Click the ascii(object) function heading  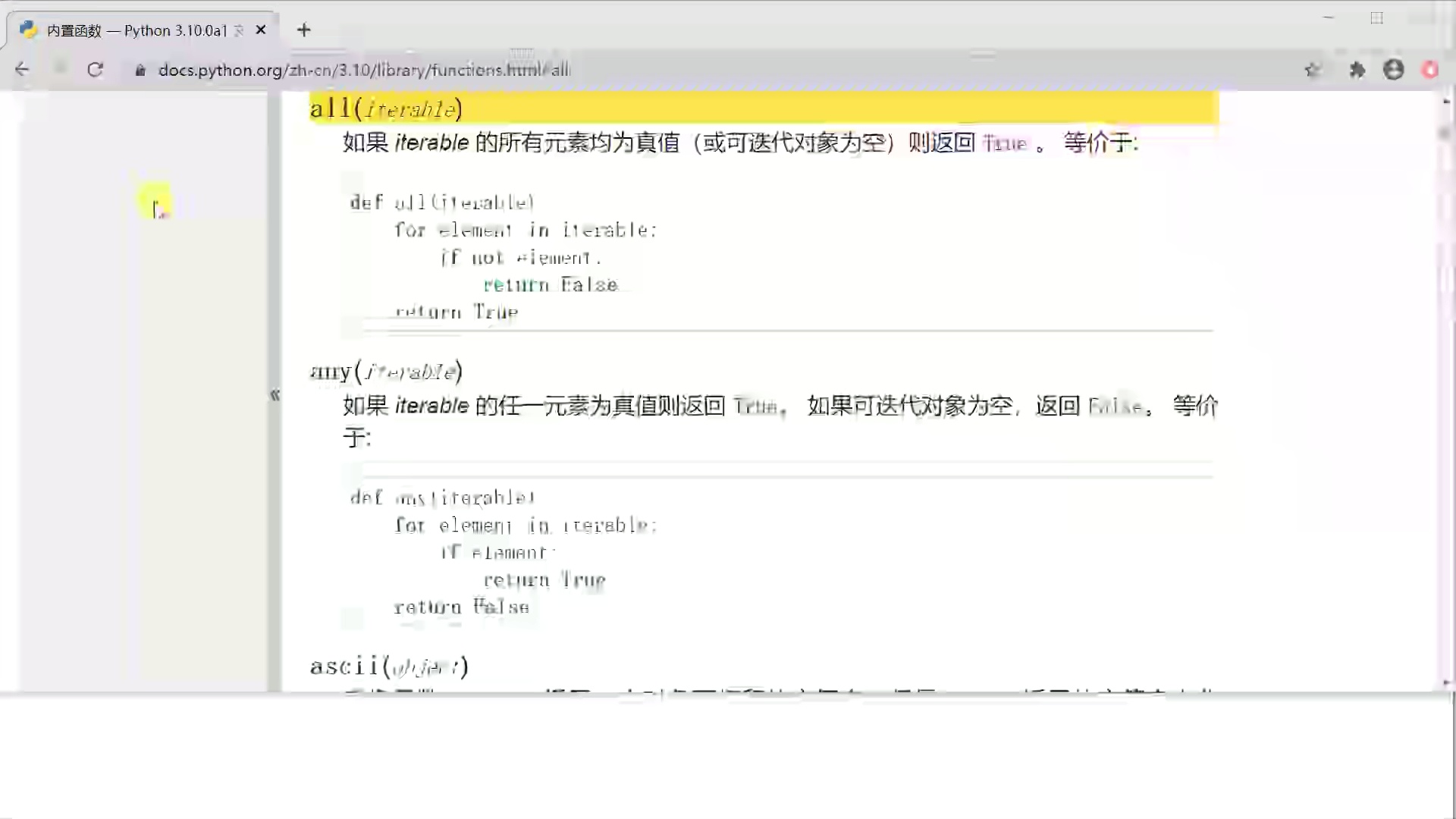[388, 666]
